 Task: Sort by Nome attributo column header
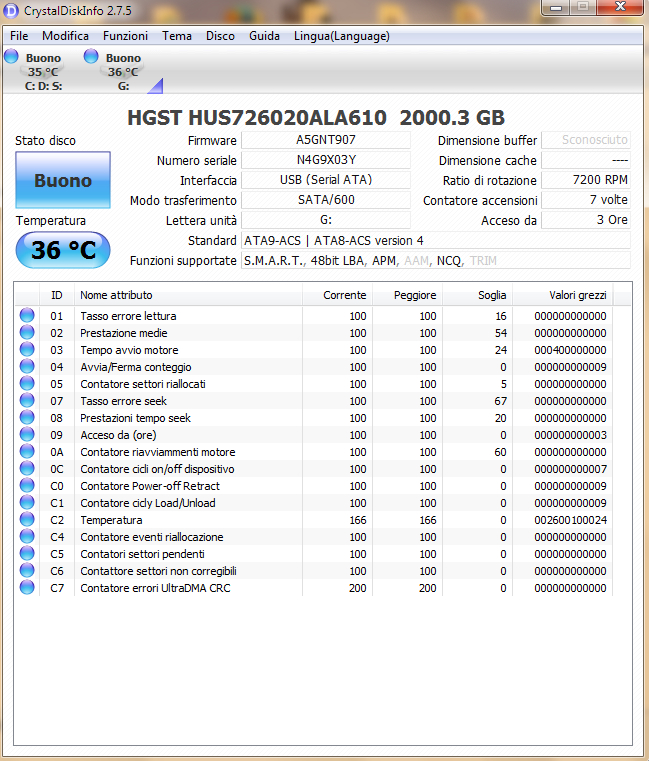pyautogui.click(x=188, y=295)
